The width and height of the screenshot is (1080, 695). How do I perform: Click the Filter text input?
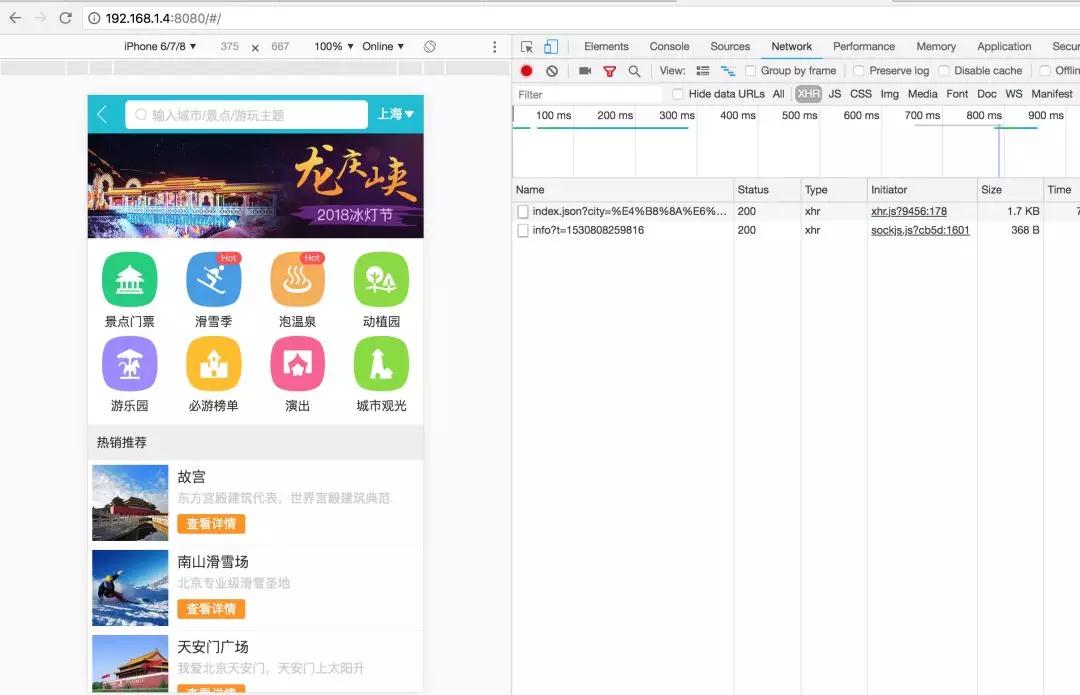click(x=588, y=94)
